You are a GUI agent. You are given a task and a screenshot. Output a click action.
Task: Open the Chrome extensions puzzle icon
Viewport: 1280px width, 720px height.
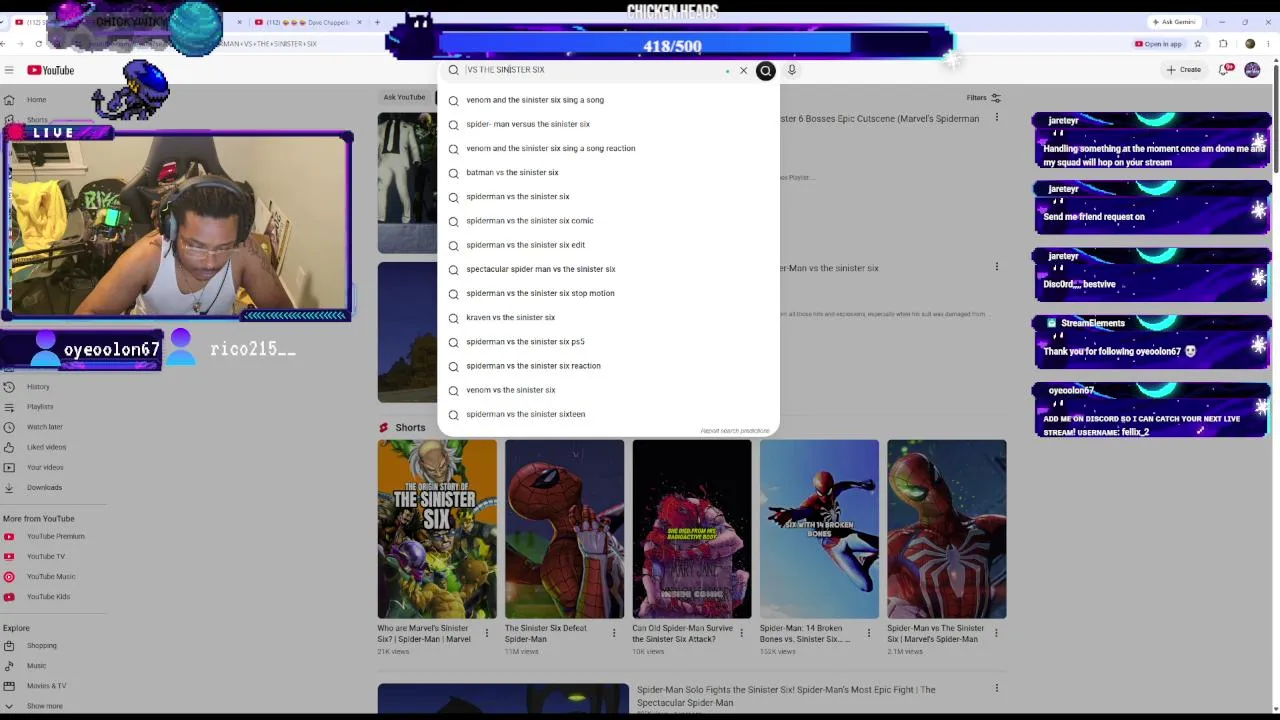1223,44
